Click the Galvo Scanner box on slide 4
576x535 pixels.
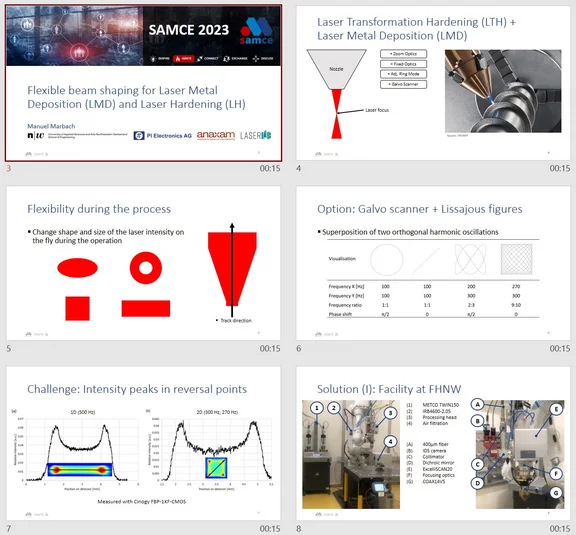click(x=403, y=84)
